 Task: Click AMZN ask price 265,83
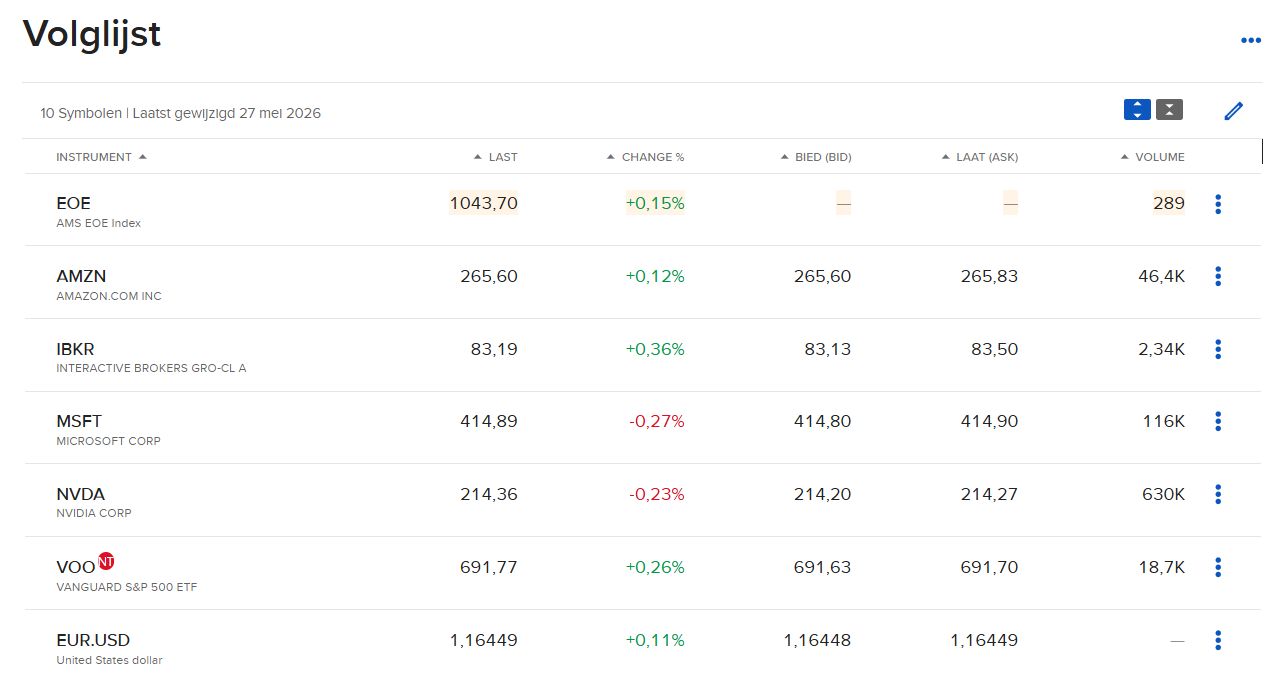point(989,276)
